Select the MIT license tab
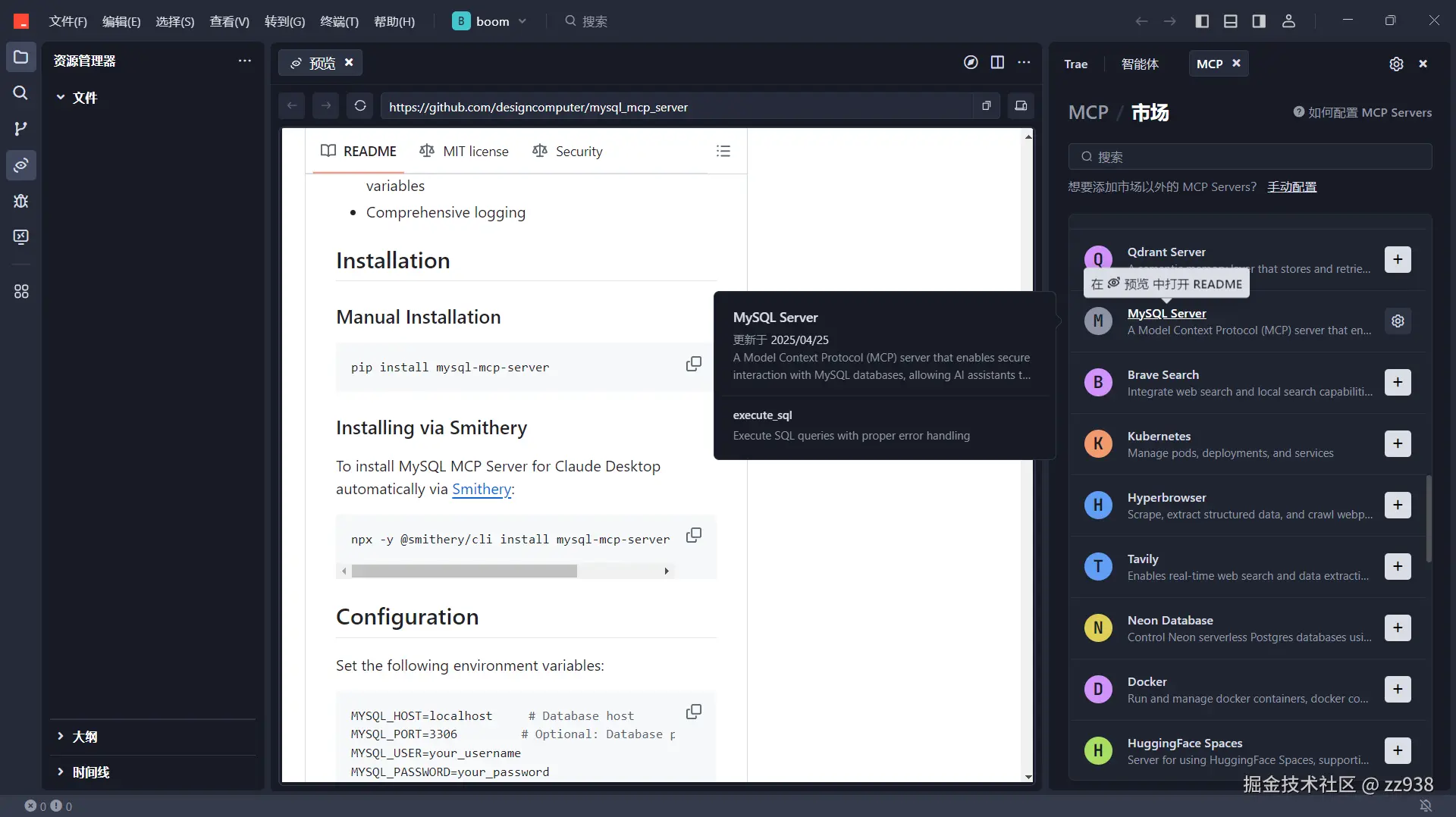Image resolution: width=1456 pixels, height=817 pixels. (464, 152)
